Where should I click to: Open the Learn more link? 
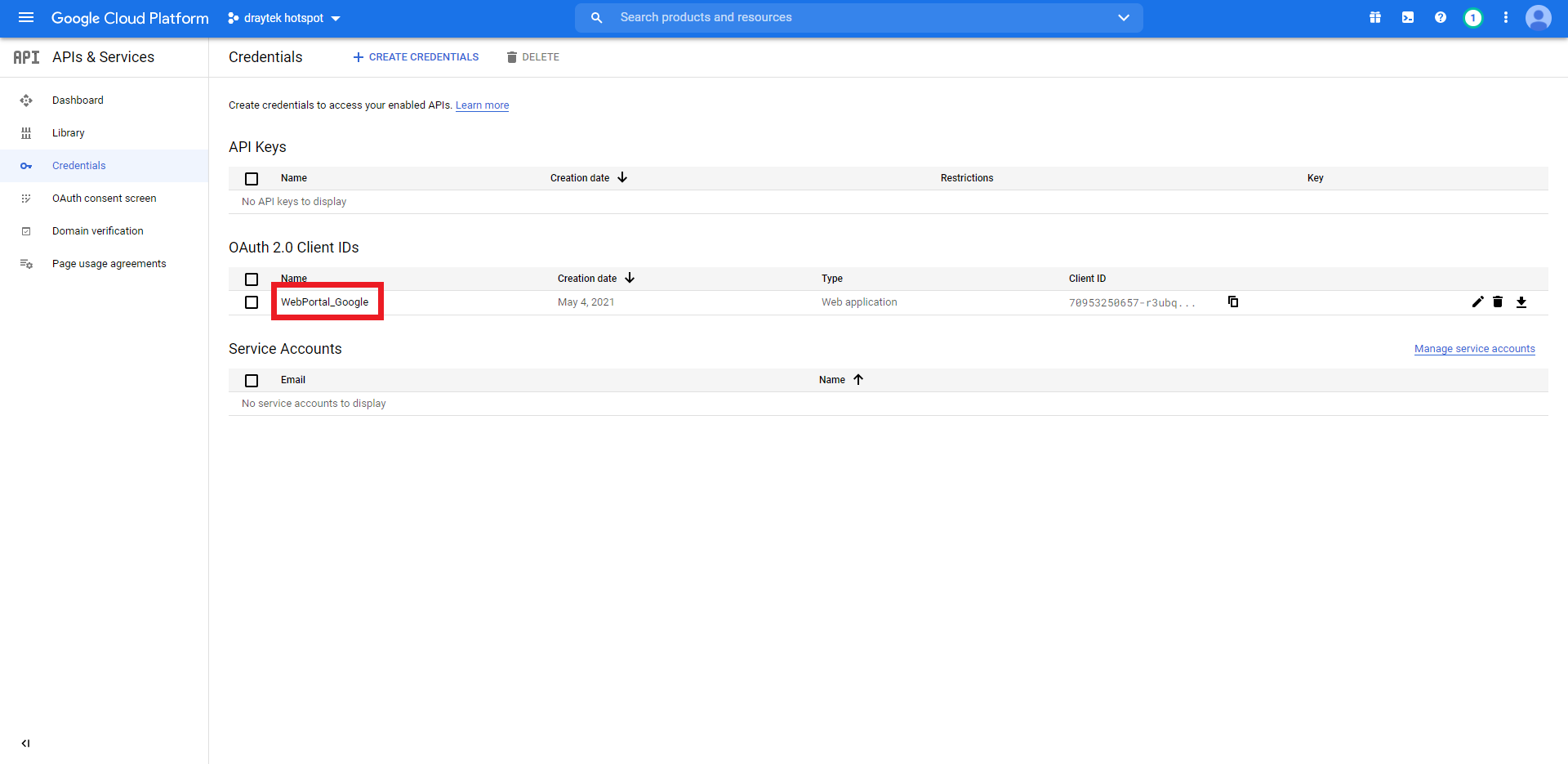point(482,105)
